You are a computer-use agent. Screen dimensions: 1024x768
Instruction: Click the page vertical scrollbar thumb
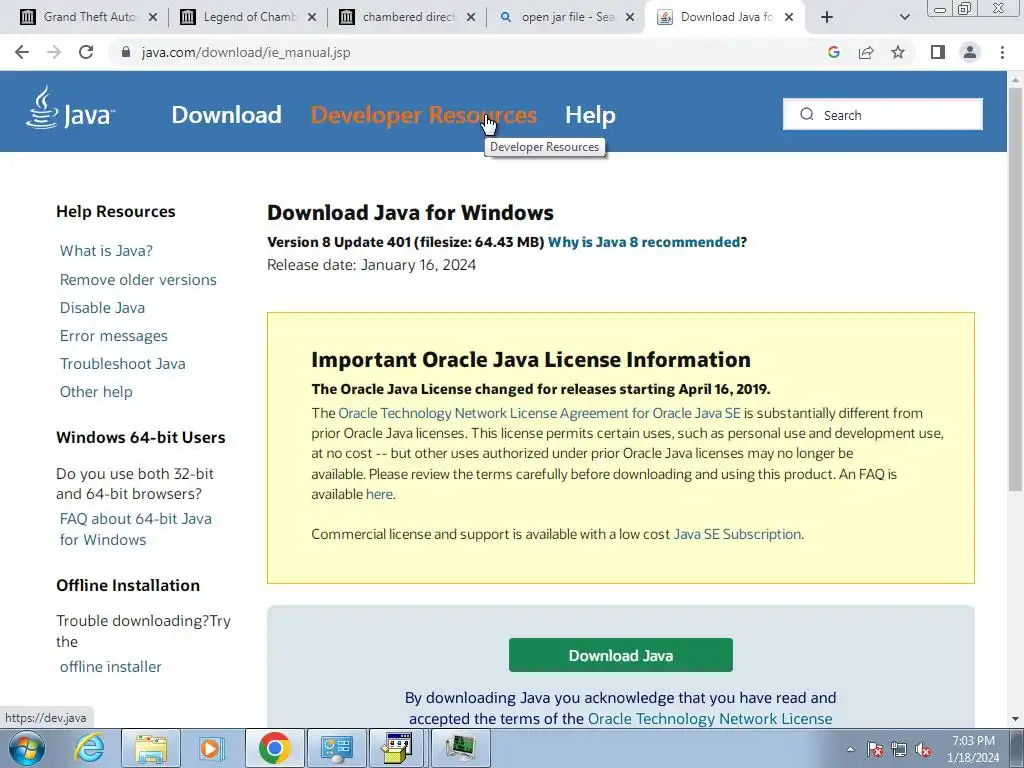(x=1015, y=287)
